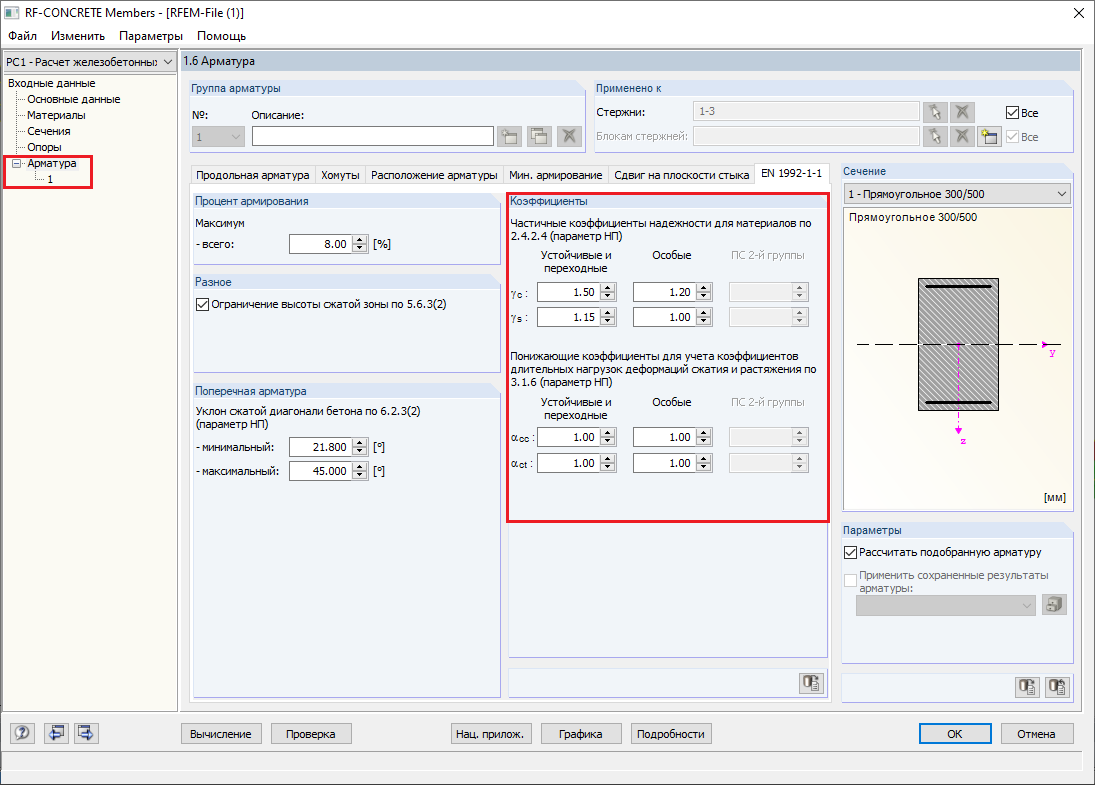Click the Описание input field
This screenshot has width=1095, height=785.
click(x=372, y=136)
